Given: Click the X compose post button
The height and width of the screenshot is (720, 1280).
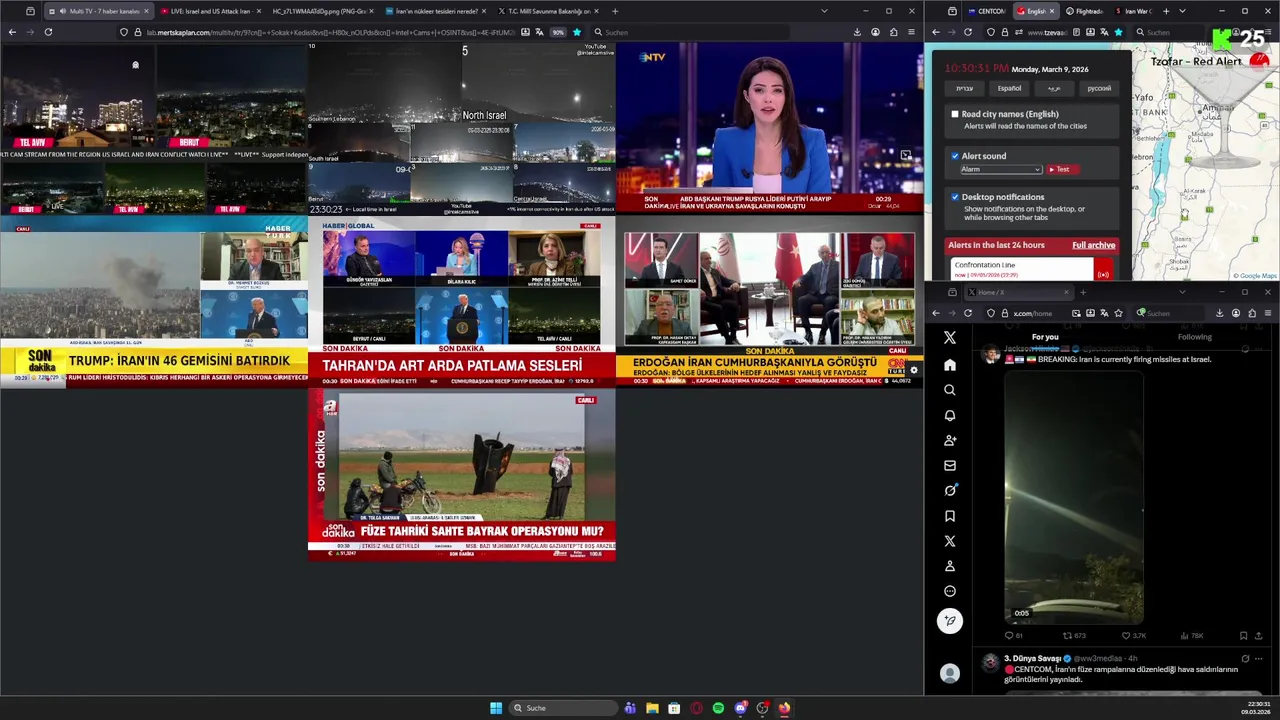Looking at the screenshot, I should coord(950,621).
